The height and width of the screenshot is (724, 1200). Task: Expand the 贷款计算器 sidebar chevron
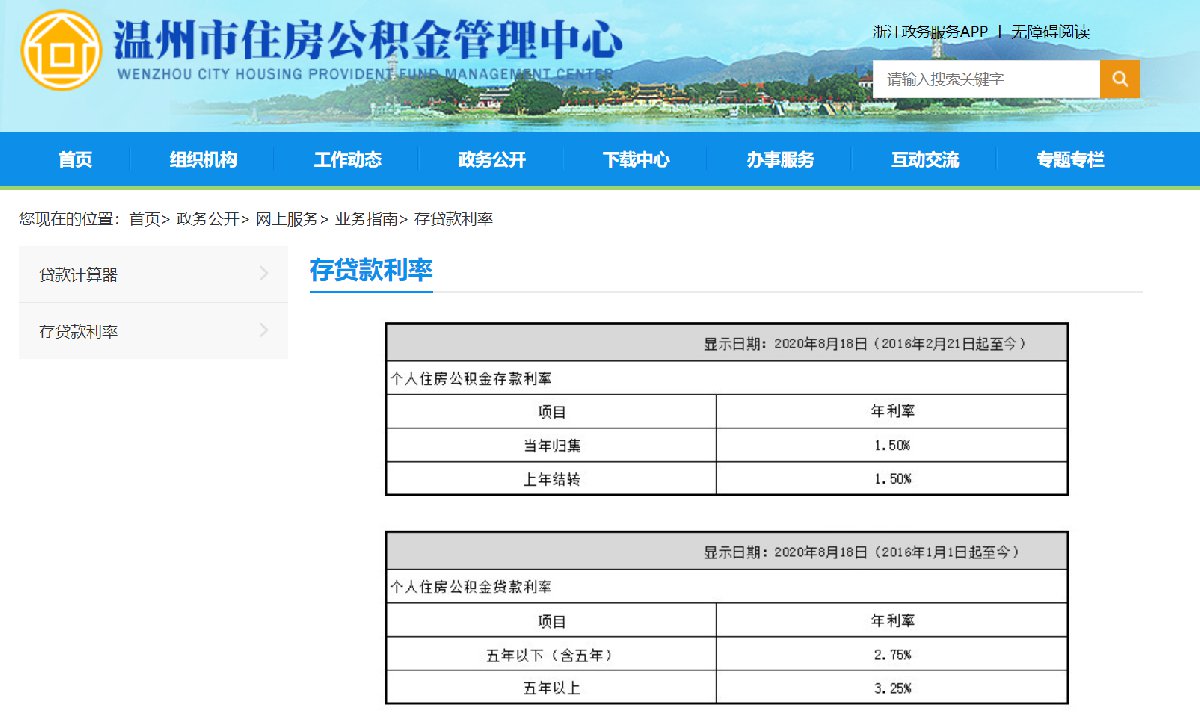(264, 274)
